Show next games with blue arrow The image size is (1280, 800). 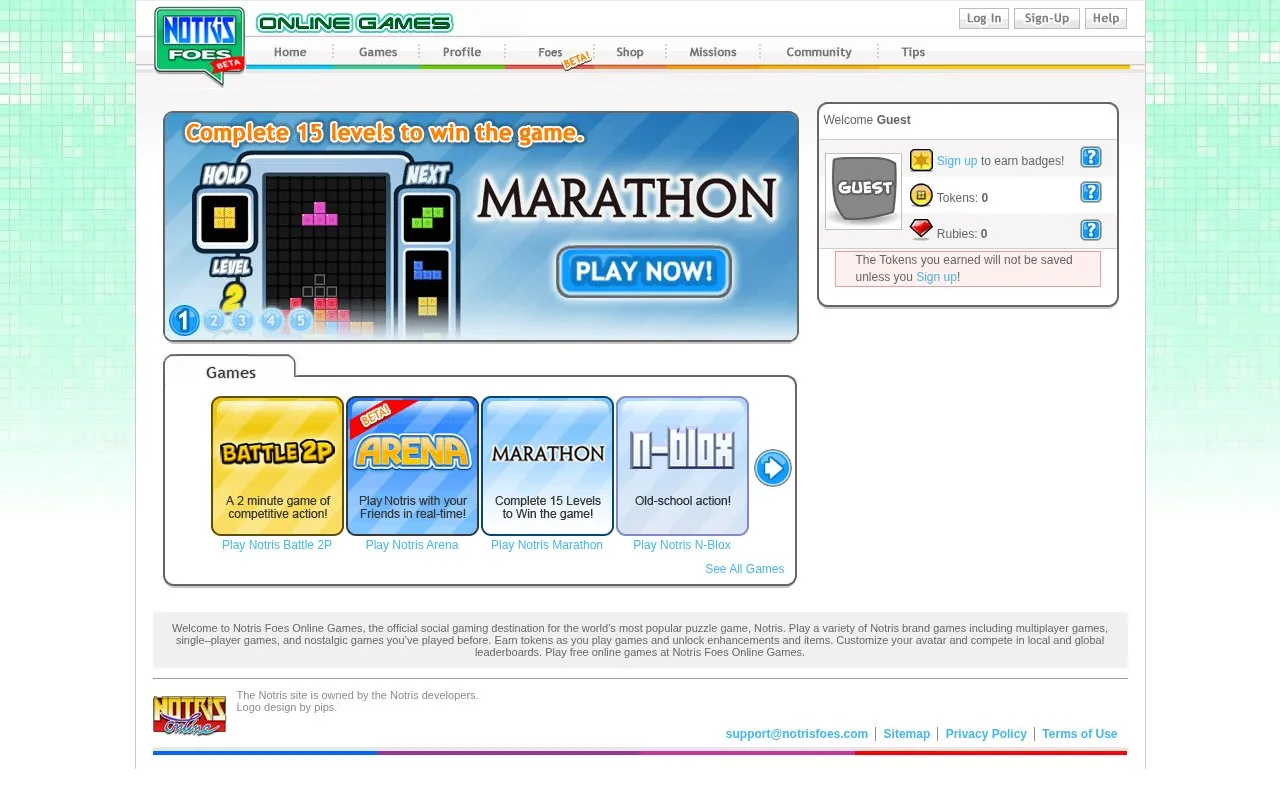772,468
